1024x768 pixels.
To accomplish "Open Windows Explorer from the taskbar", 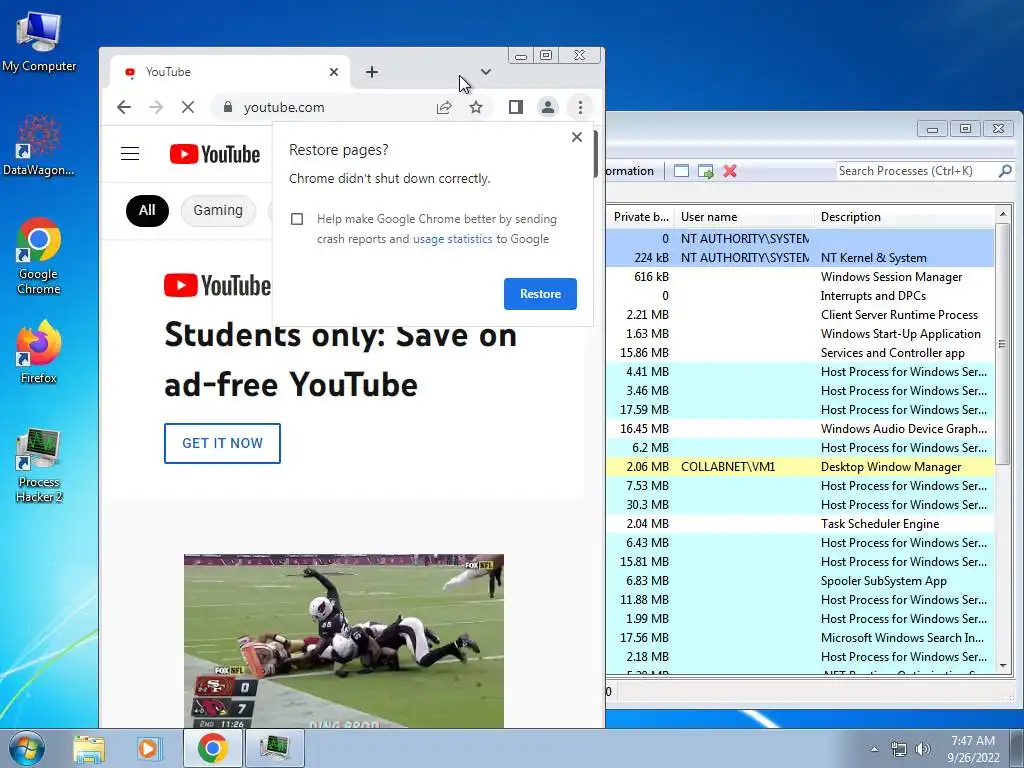I will click(x=89, y=748).
